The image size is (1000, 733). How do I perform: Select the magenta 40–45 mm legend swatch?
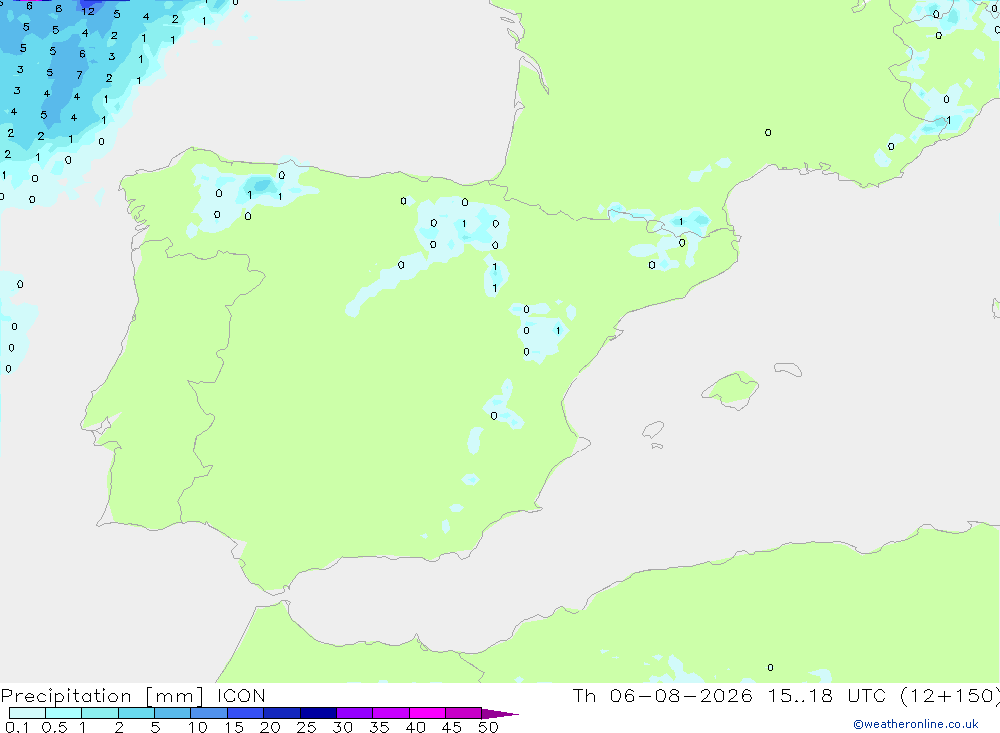coord(427,713)
